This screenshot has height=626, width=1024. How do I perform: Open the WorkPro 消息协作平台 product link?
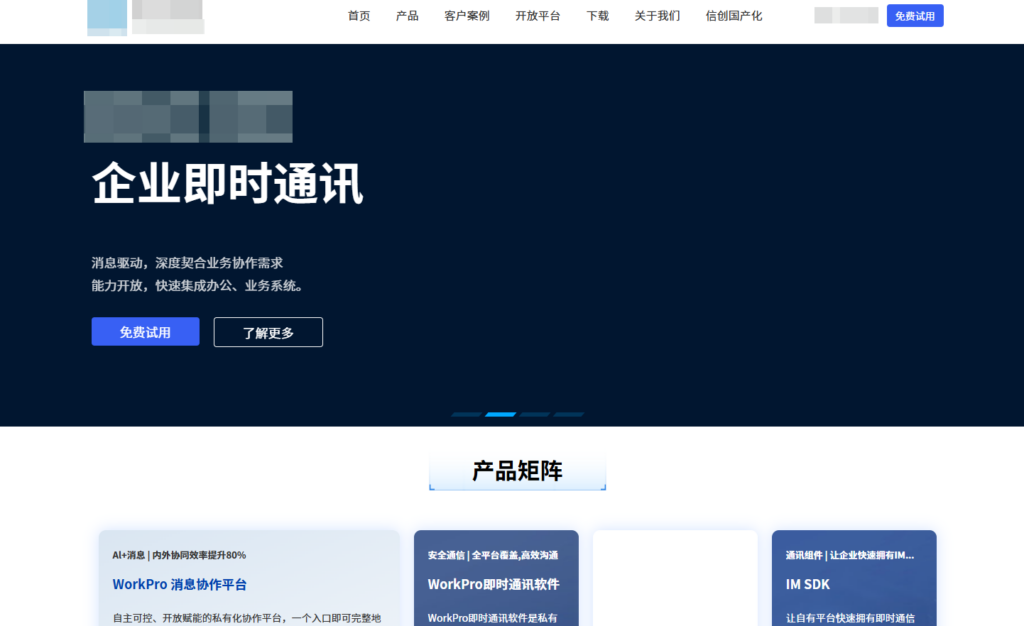click(180, 583)
